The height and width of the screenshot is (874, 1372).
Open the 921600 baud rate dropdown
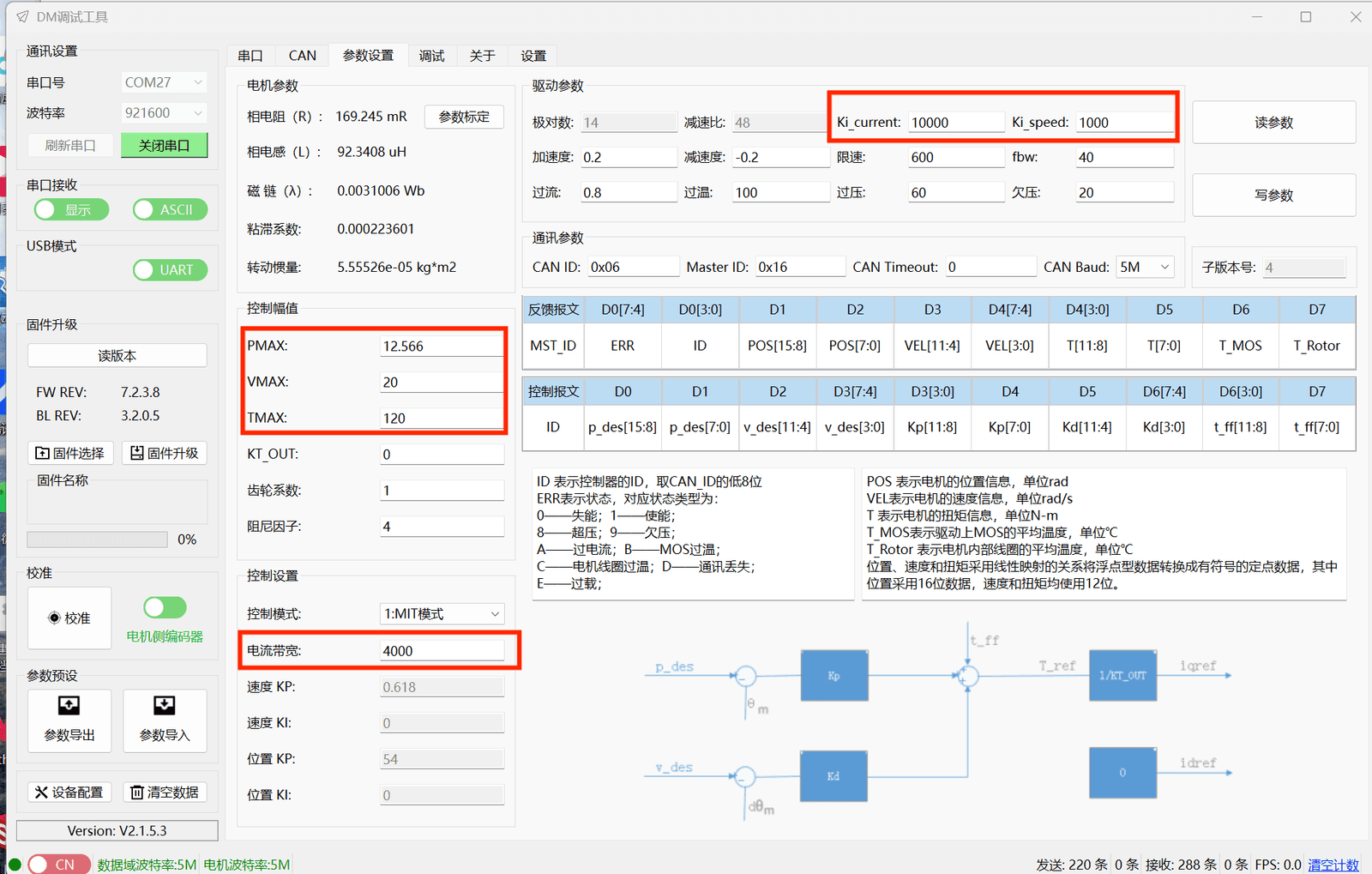[x=164, y=112]
